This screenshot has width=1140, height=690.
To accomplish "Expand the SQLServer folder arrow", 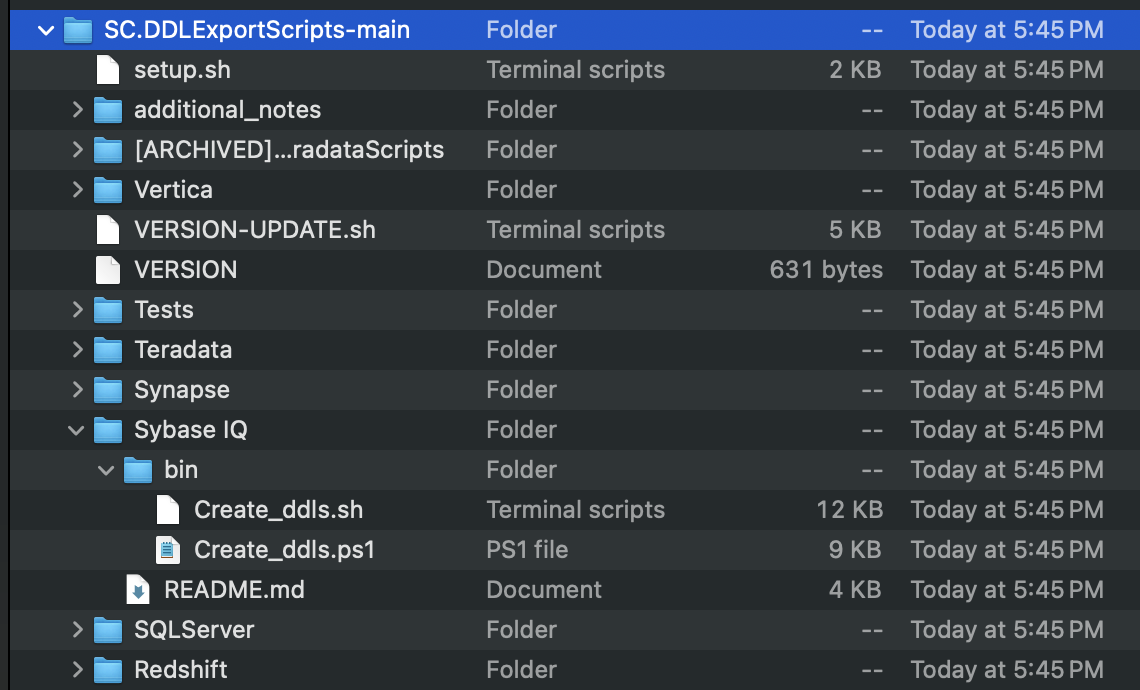I will 77,630.
